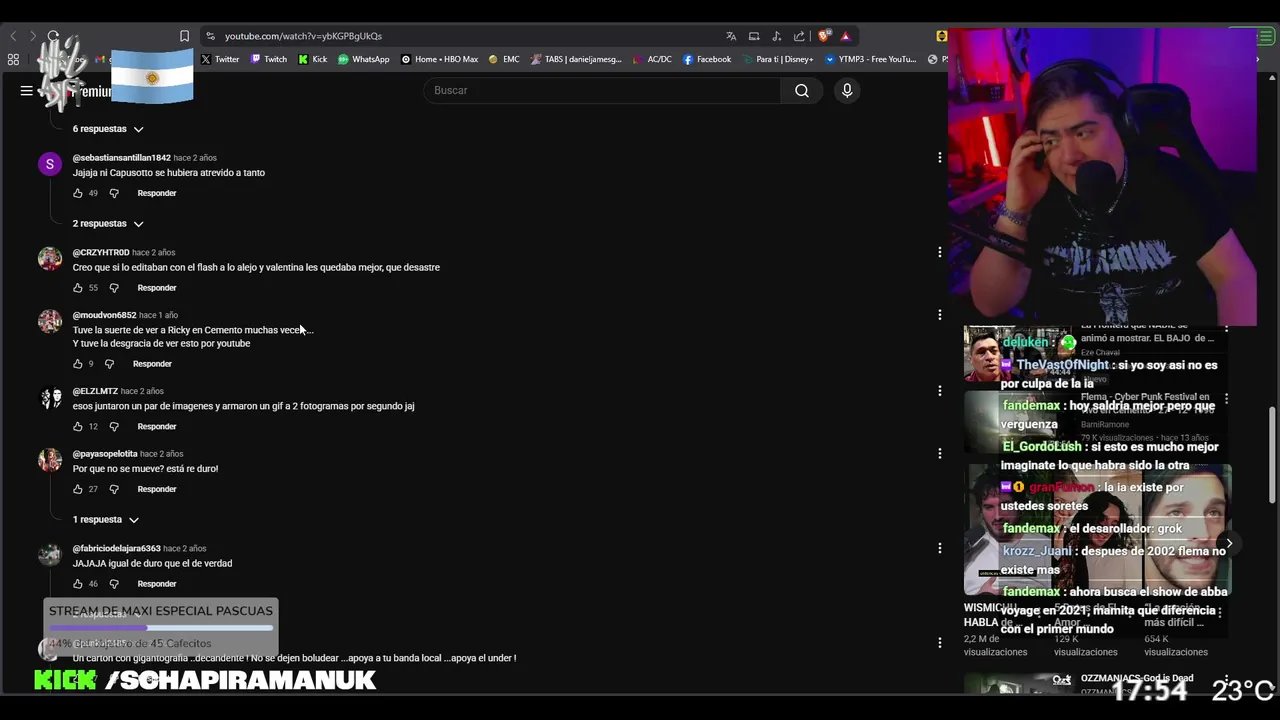The width and height of the screenshot is (1280, 720).
Task: Open the Facebook bookmark
Action: (707, 59)
